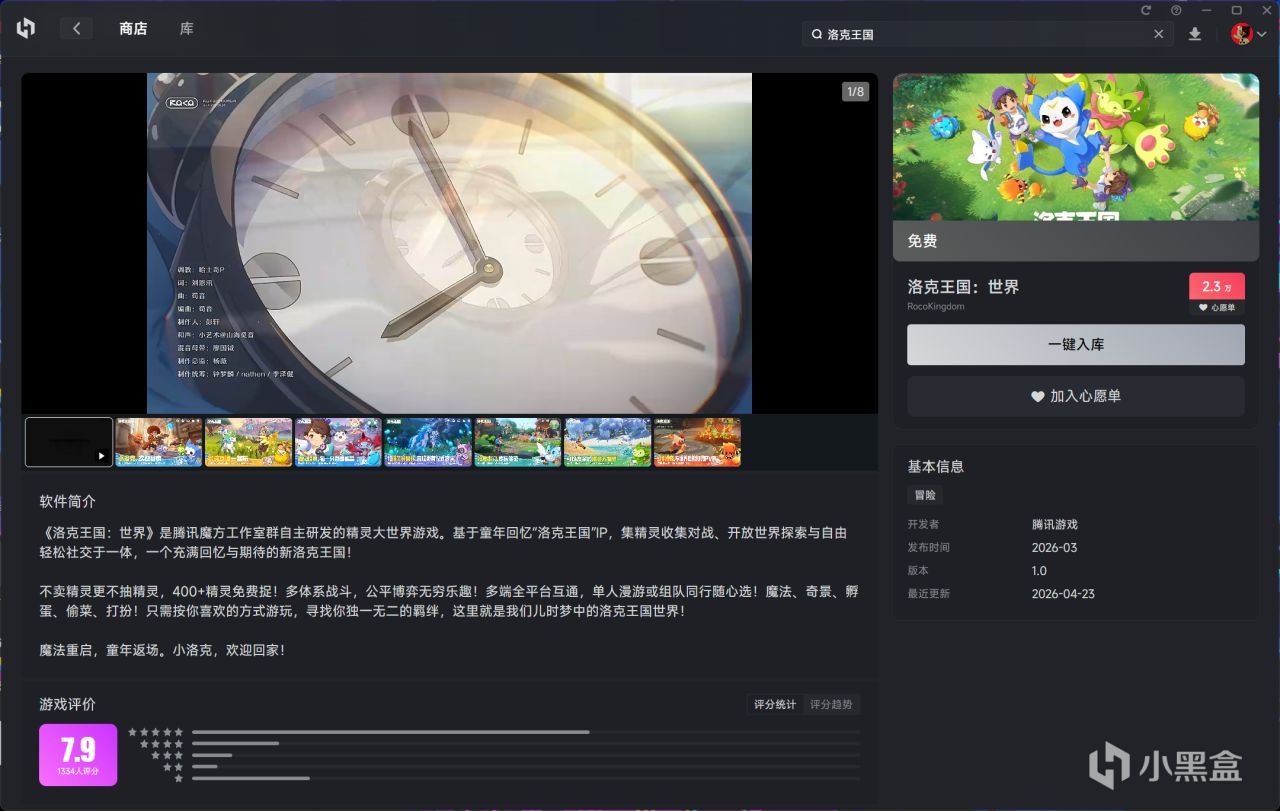This screenshot has height=811, width=1280.
Task: Click the 7.9 rating score badge
Action: [x=78, y=755]
